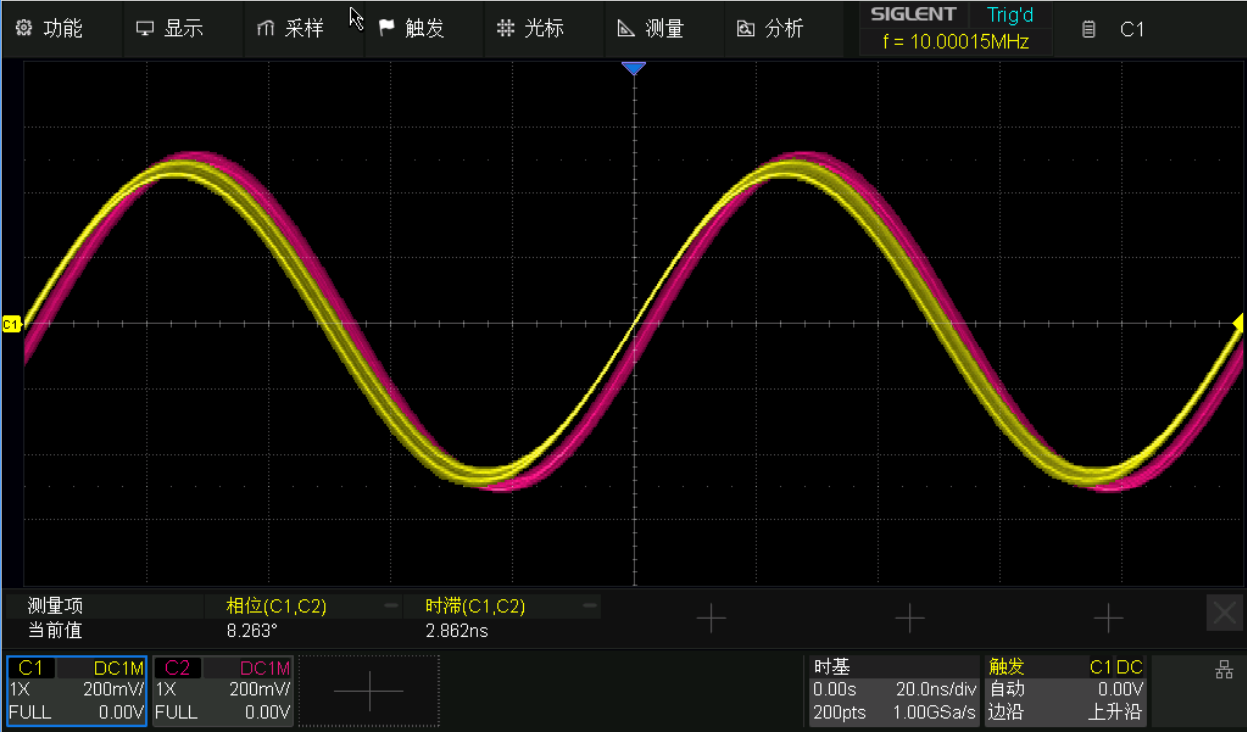
Task: Add measurement in last empty plus slot
Action: [x=1108, y=619]
